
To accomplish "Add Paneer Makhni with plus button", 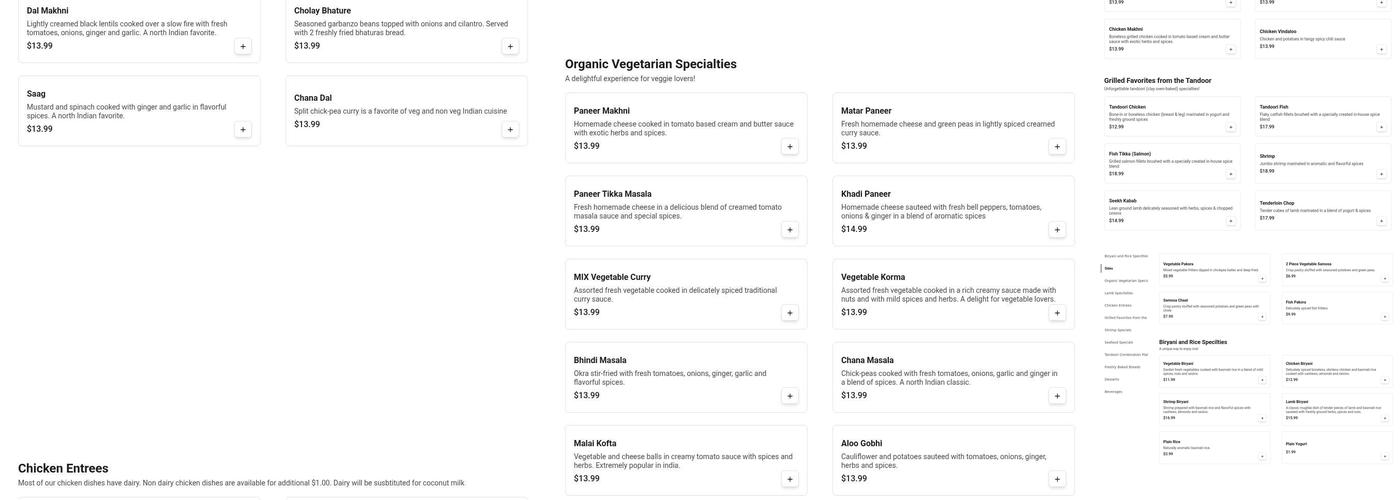I will (x=790, y=147).
